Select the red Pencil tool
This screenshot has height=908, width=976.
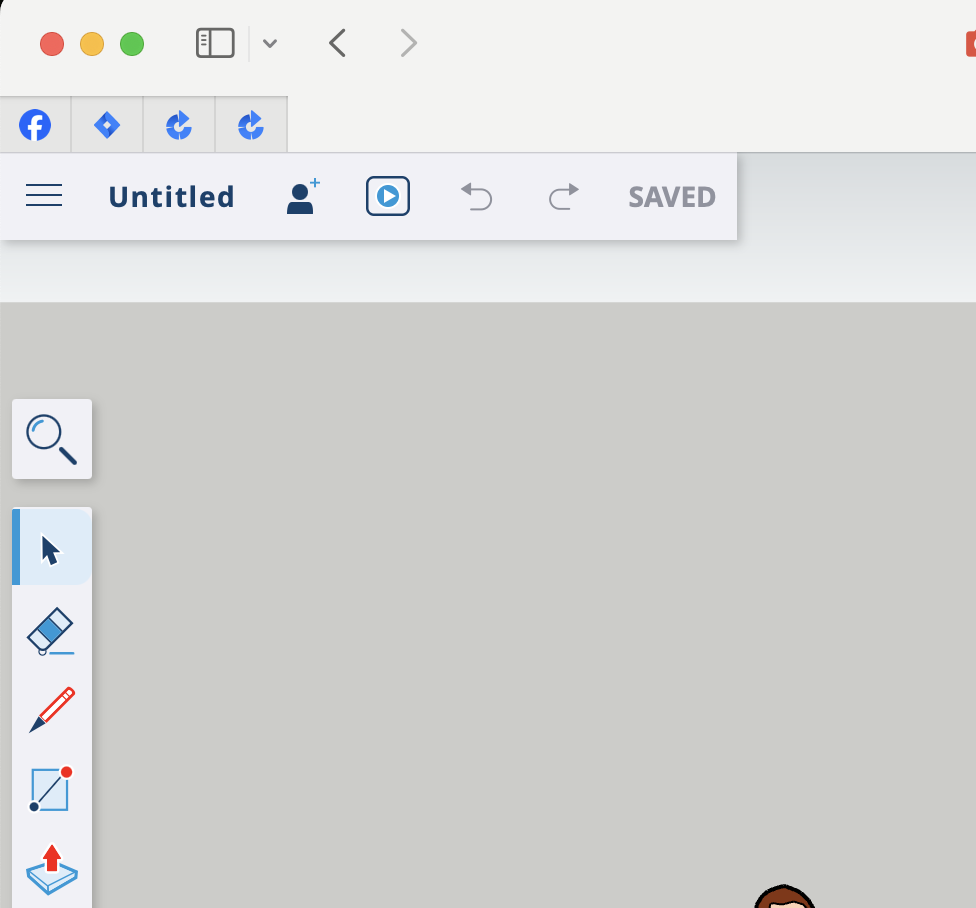click(x=52, y=709)
